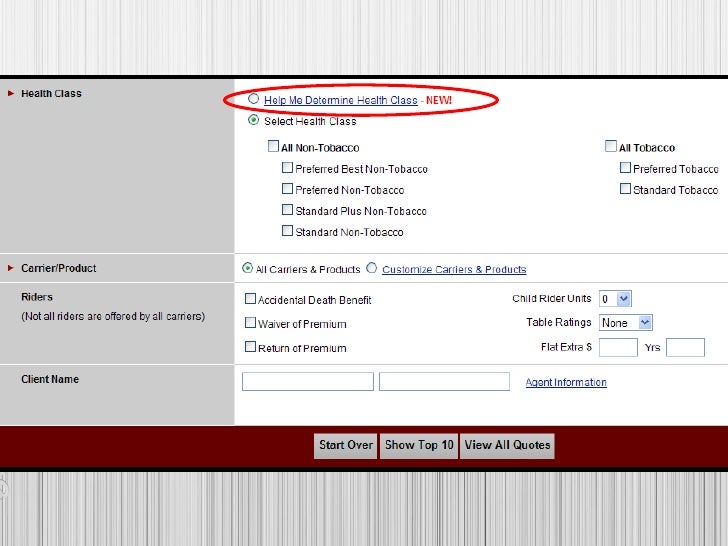Click the Table Ratings label
The image size is (728, 546).
click(559, 322)
